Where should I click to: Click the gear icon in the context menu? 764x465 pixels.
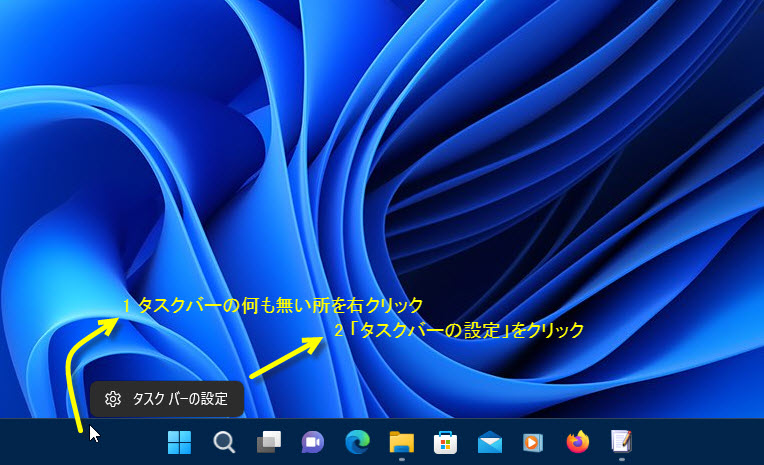[113, 399]
